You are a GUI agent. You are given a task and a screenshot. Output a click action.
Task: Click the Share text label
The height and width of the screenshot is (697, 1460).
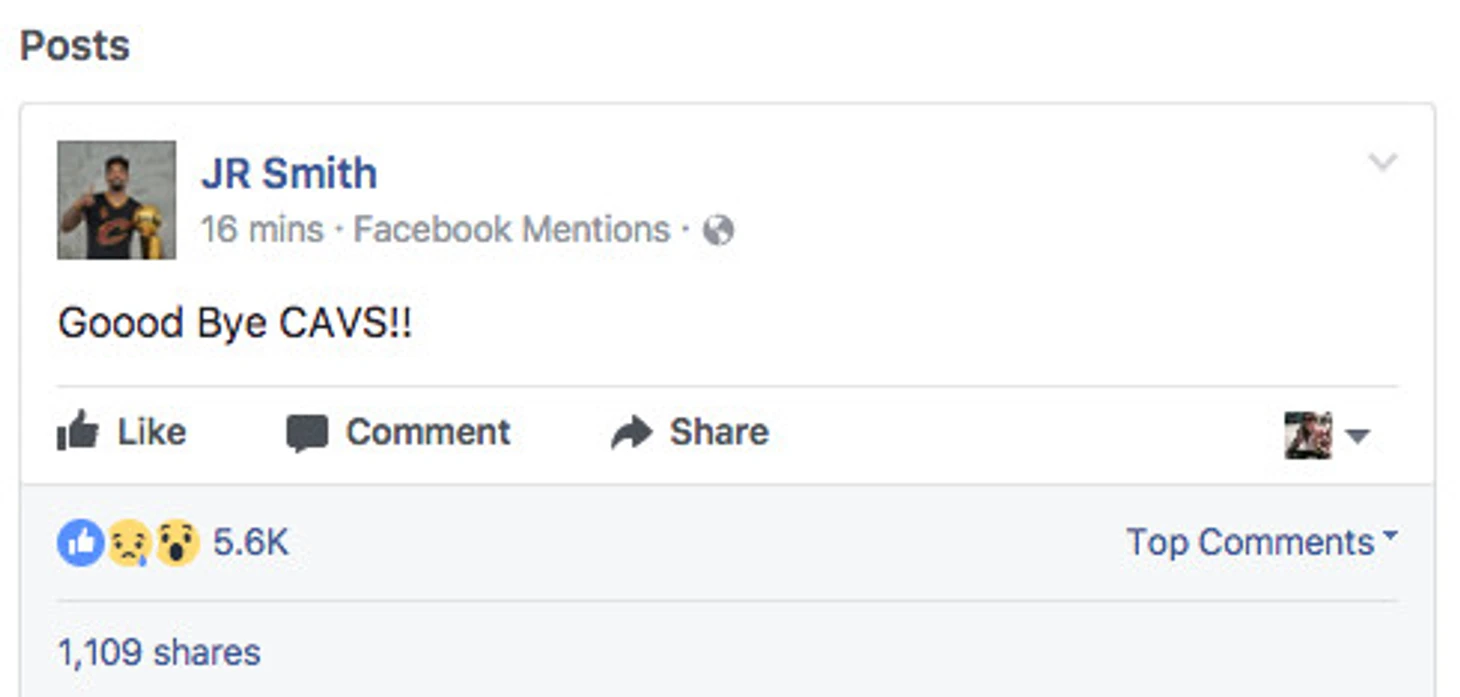pos(719,432)
